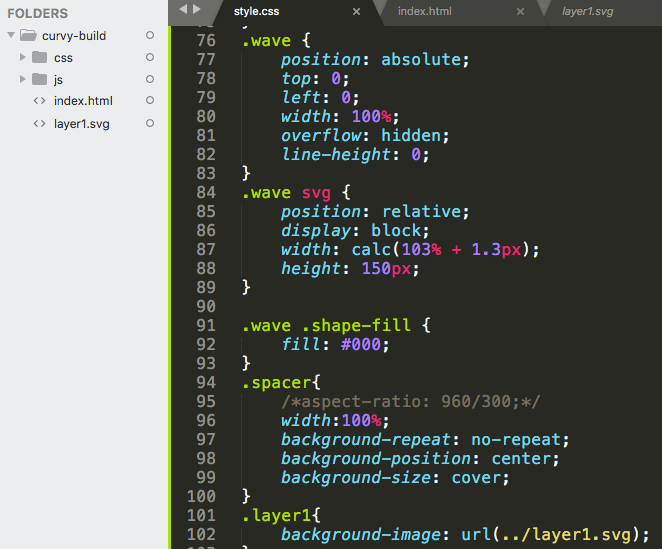Close the index.html tab
This screenshot has width=662, height=549.
[x=521, y=12]
